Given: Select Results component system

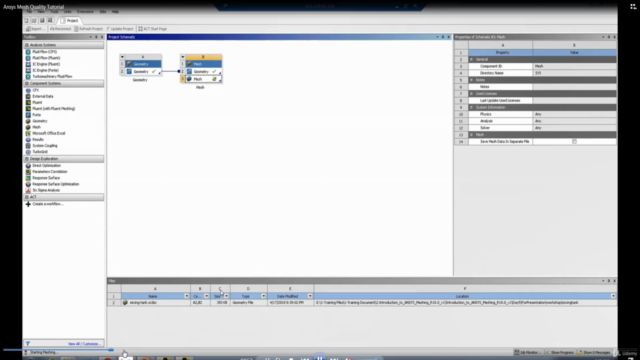Looking at the screenshot, I should click(x=38, y=139).
